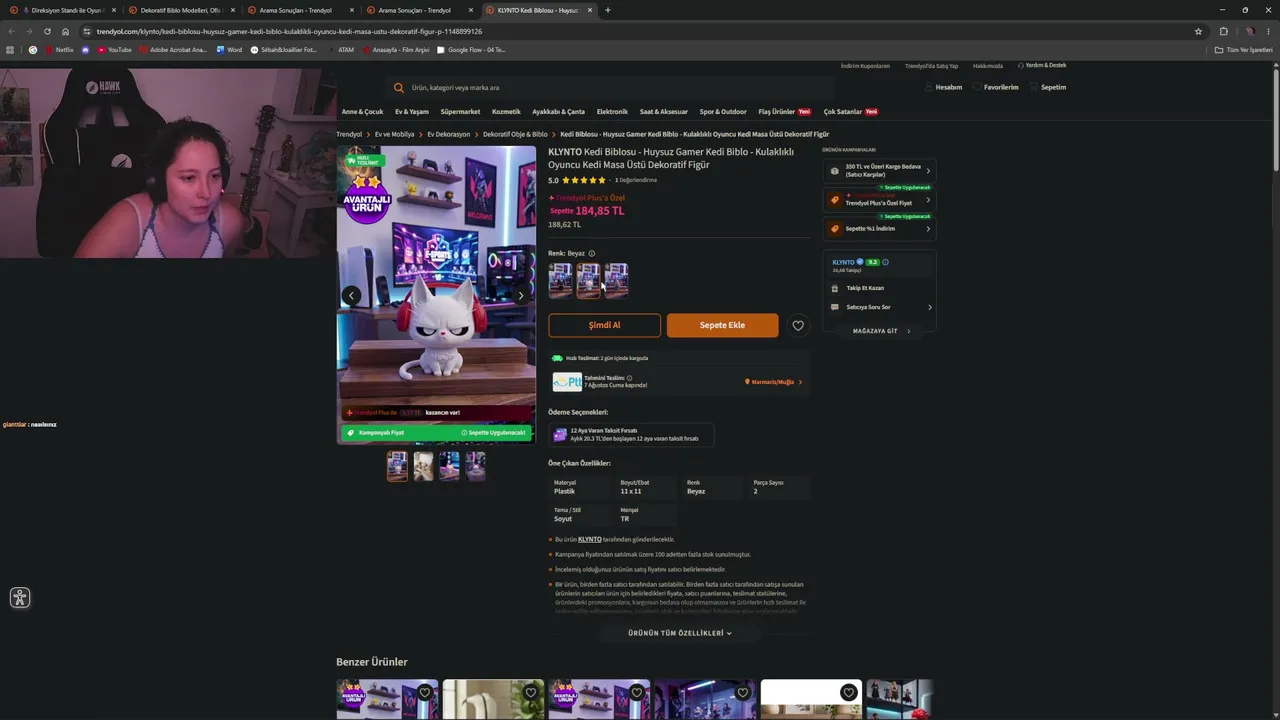
Task: Open the Süpermarket category menu
Action: pos(460,112)
